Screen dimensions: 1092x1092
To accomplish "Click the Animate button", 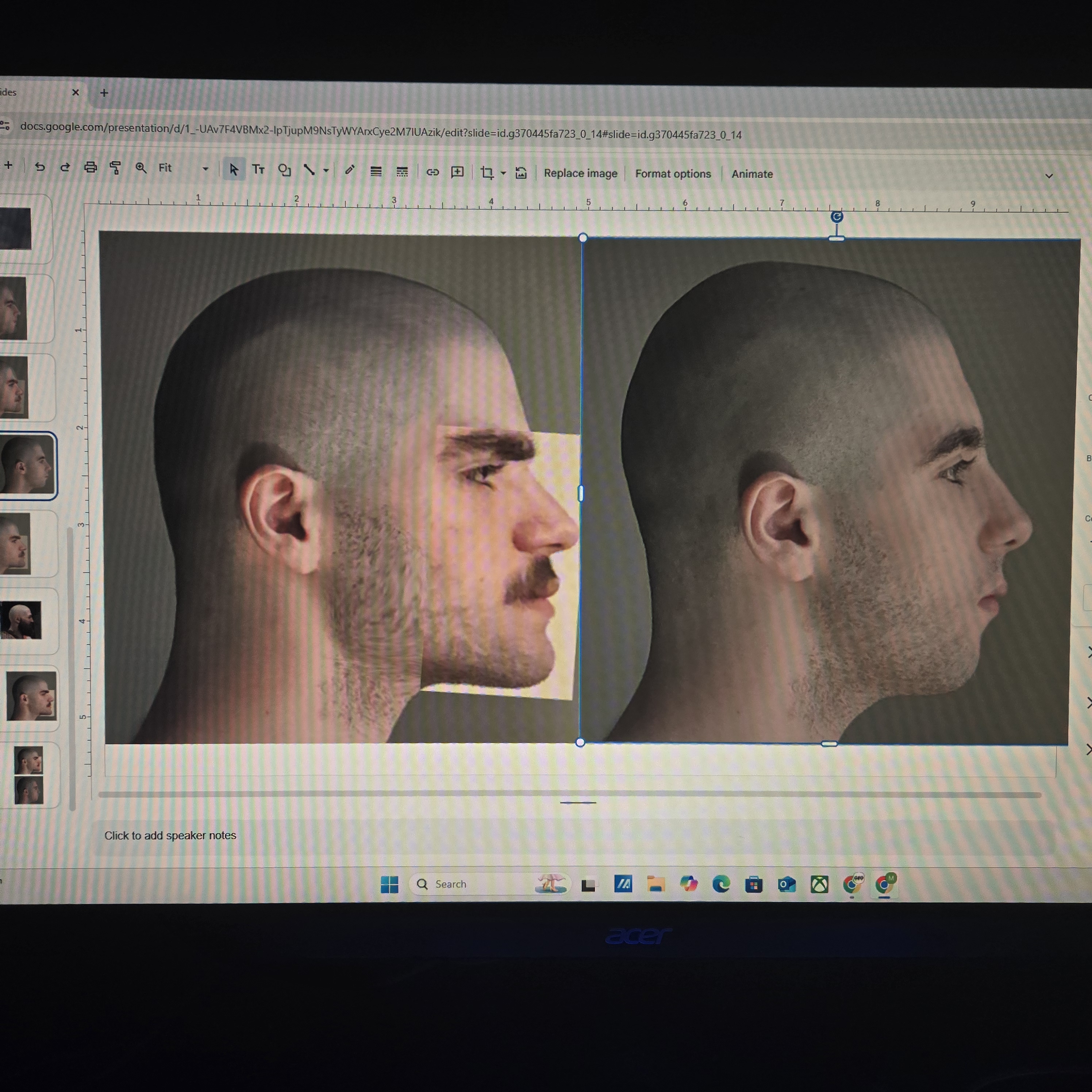I will [752, 174].
